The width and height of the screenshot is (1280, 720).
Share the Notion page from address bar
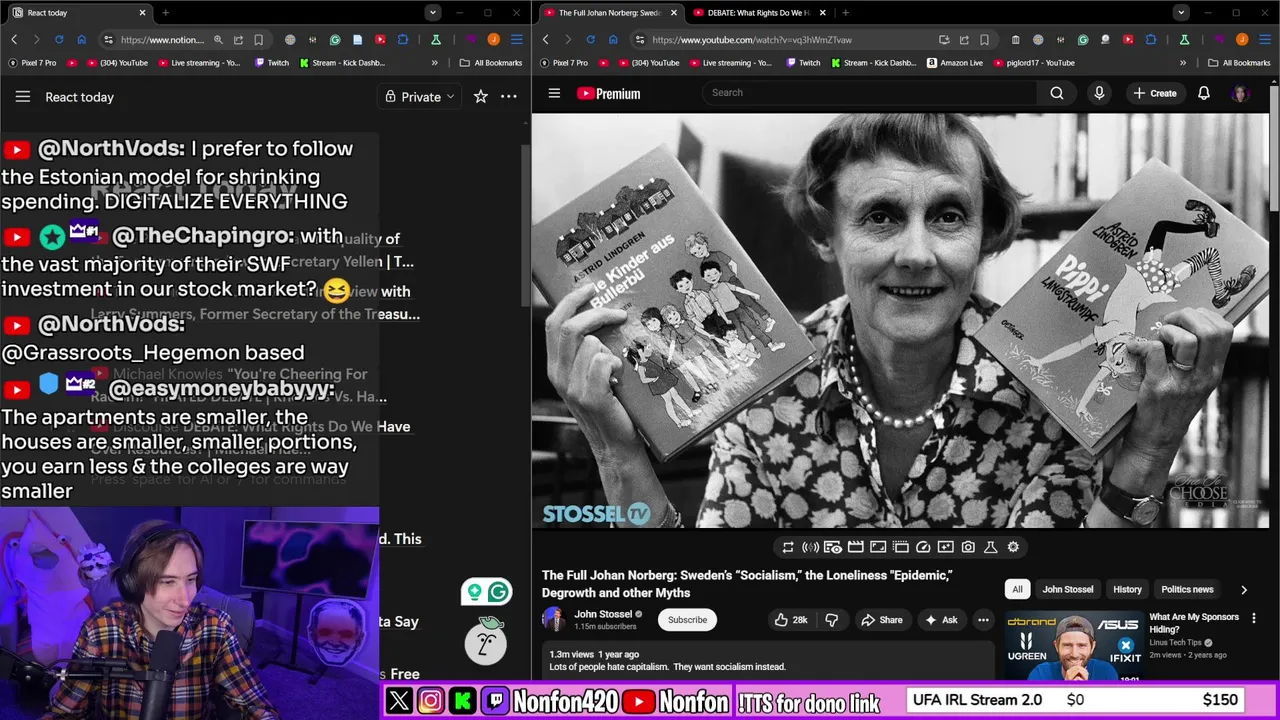(x=238, y=40)
